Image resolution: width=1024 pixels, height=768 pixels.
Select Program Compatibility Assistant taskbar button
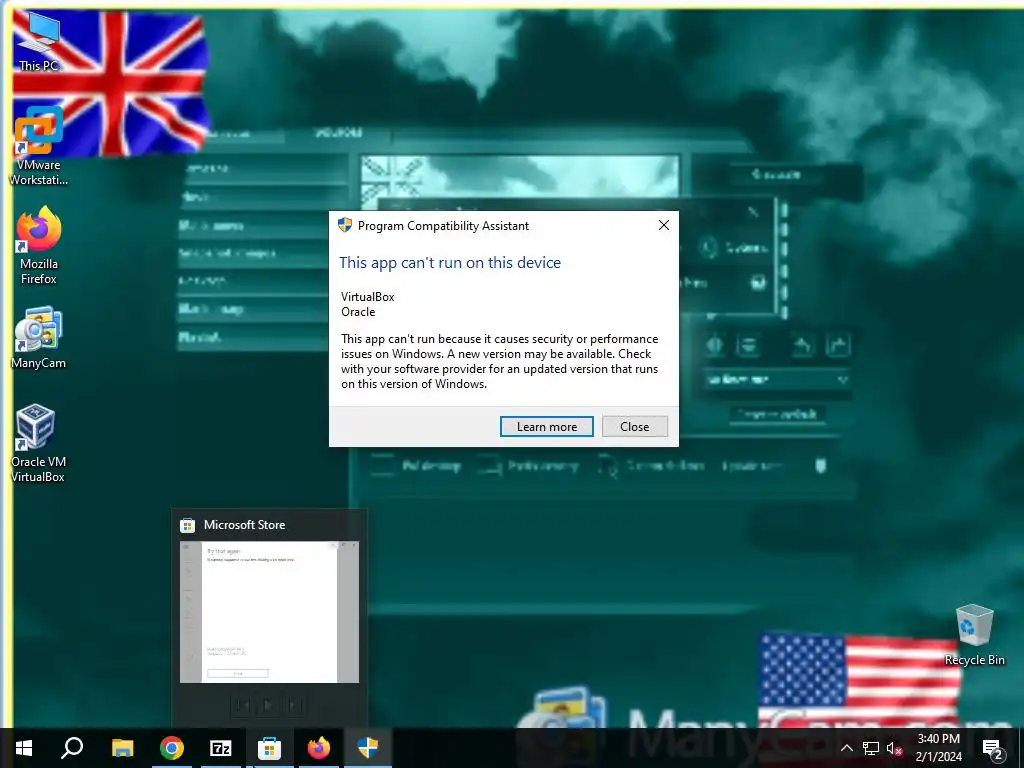coord(368,748)
